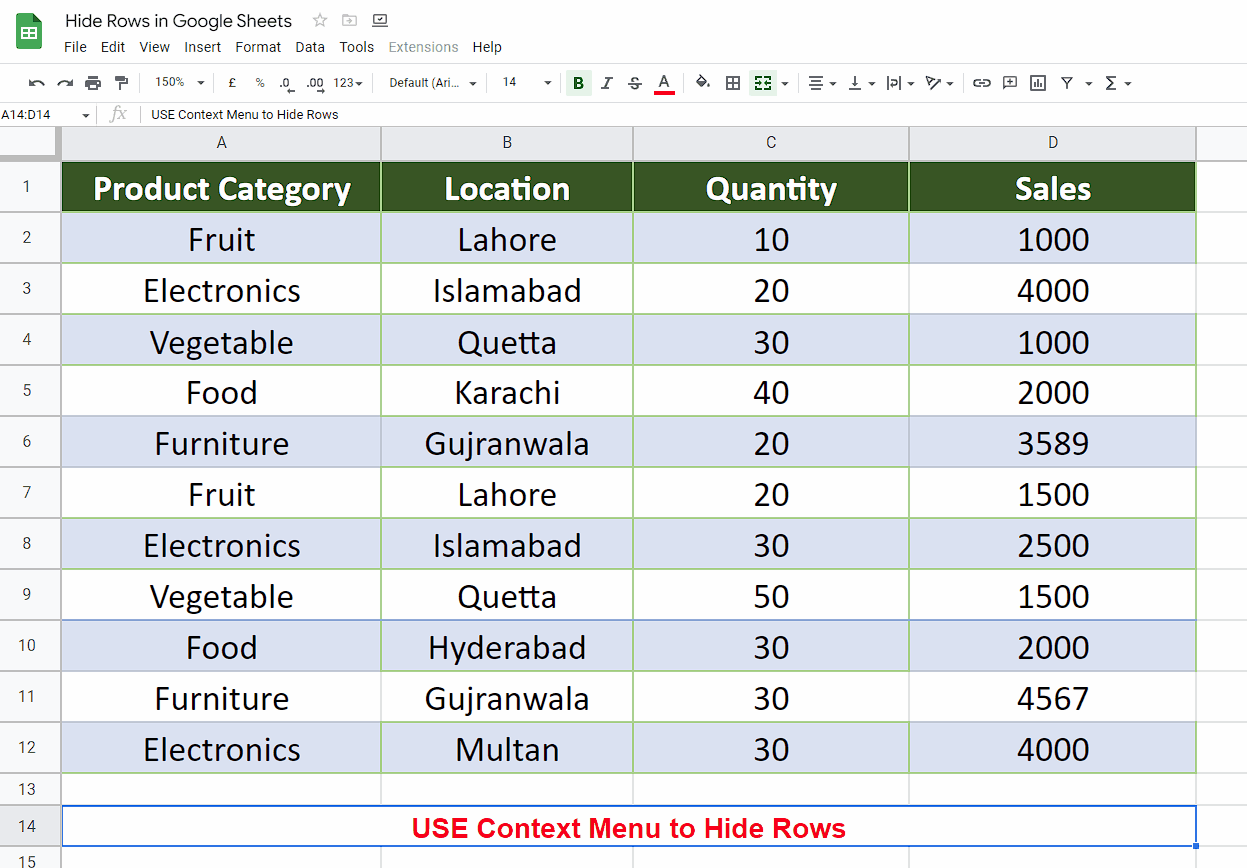Select the Product Category header cell

[221, 187]
